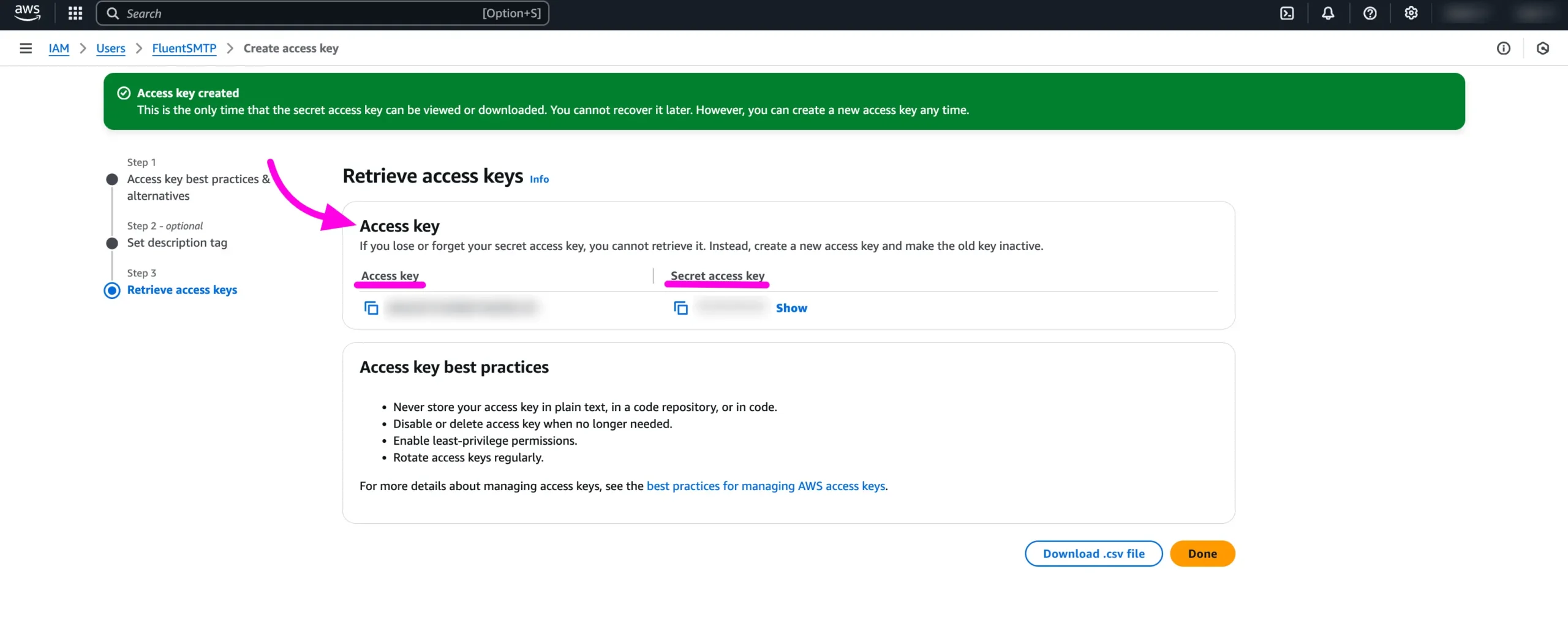
Task: Click the Secret access key column header
Action: 717,276
